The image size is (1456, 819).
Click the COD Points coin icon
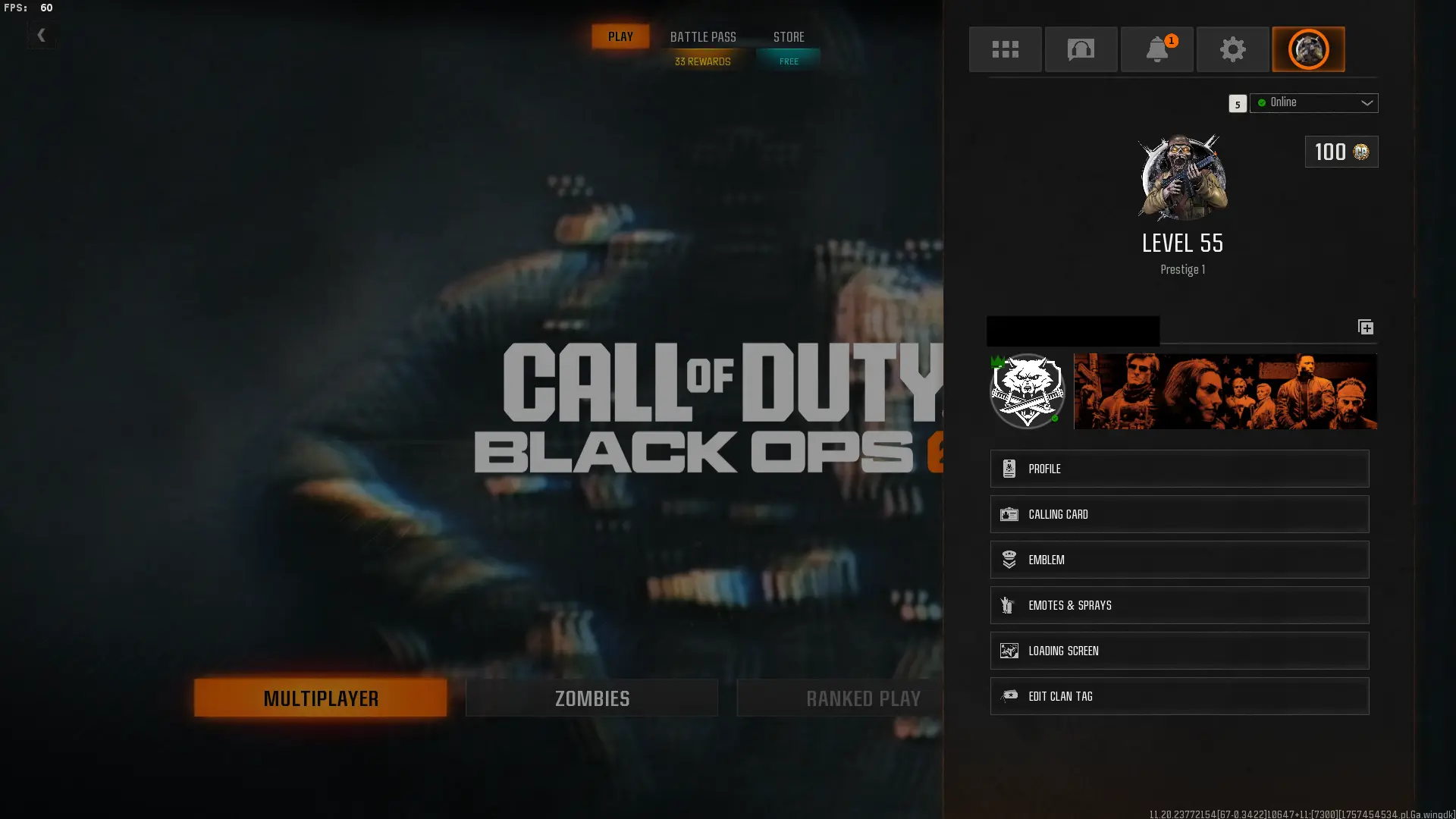pos(1360,152)
